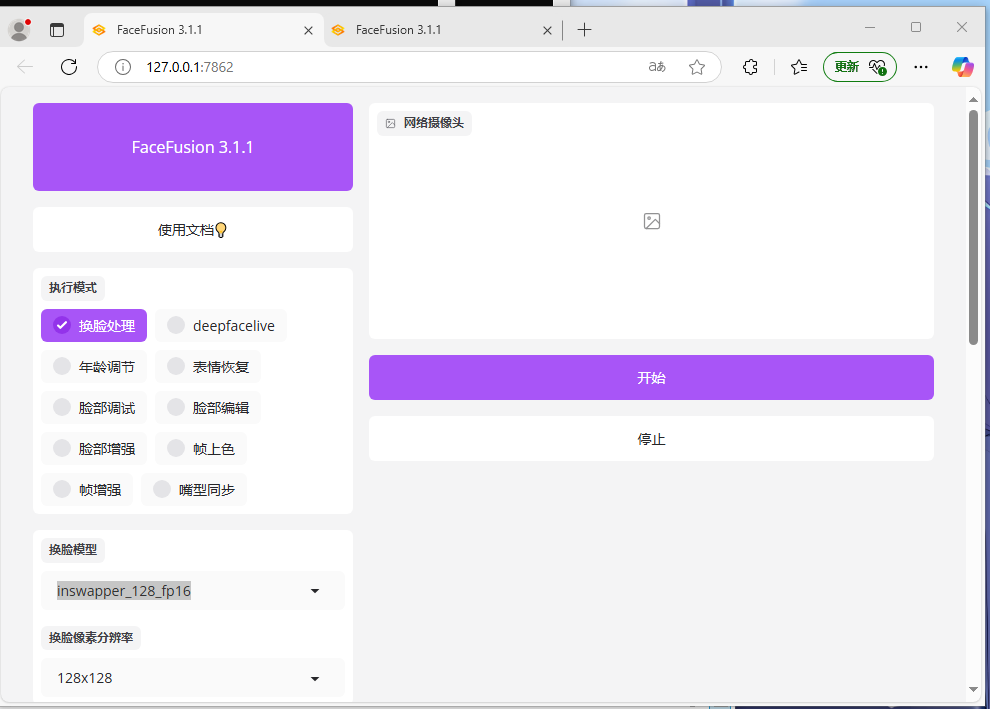Open the read aloud/translate icon

(x=657, y=67)
